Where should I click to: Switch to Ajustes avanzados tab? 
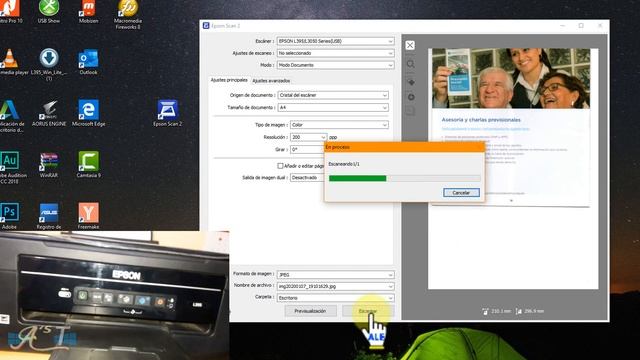[x=271, y=81]
